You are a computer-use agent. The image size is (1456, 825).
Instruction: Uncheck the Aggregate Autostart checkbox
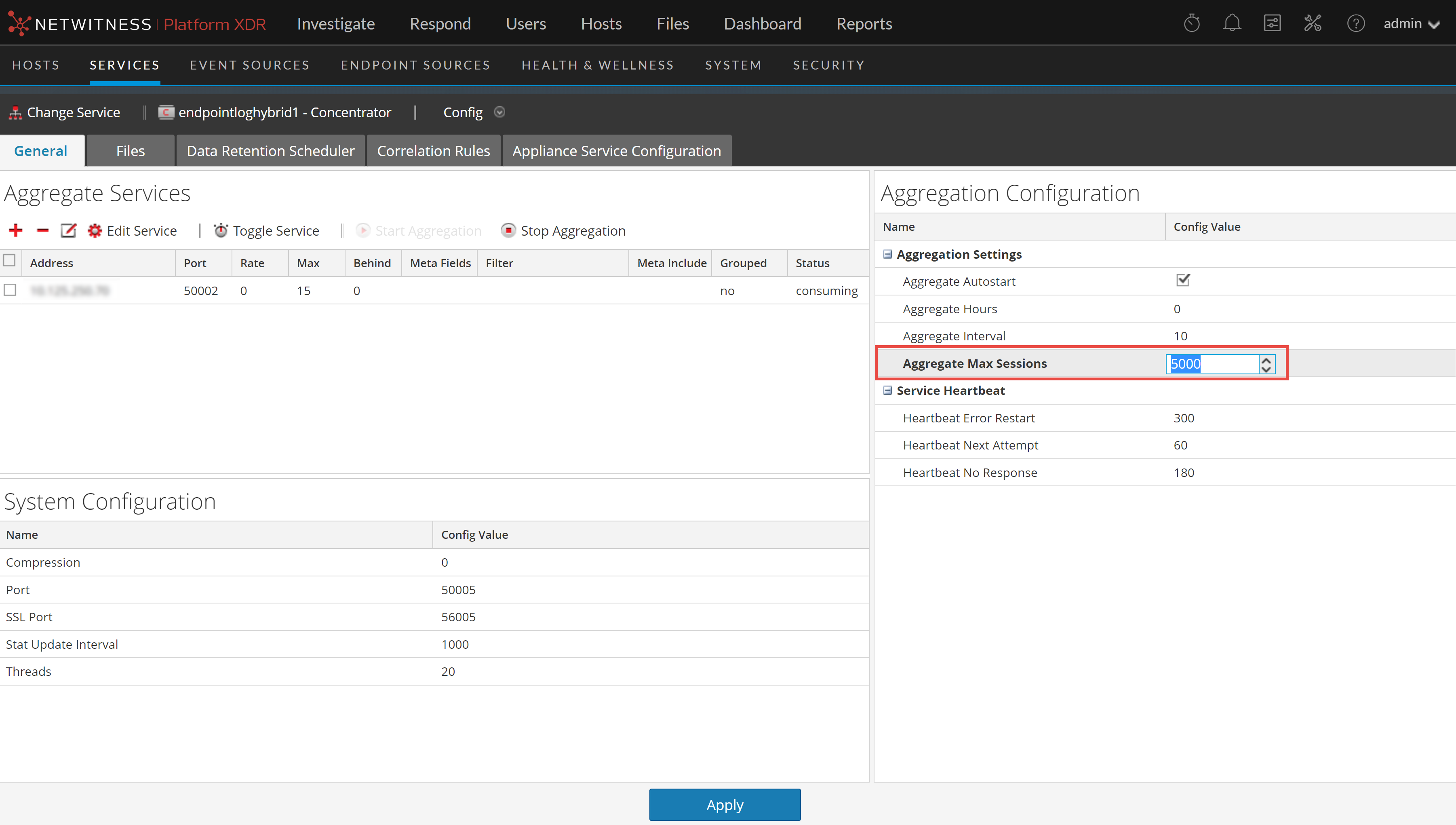coord(1182,280)
